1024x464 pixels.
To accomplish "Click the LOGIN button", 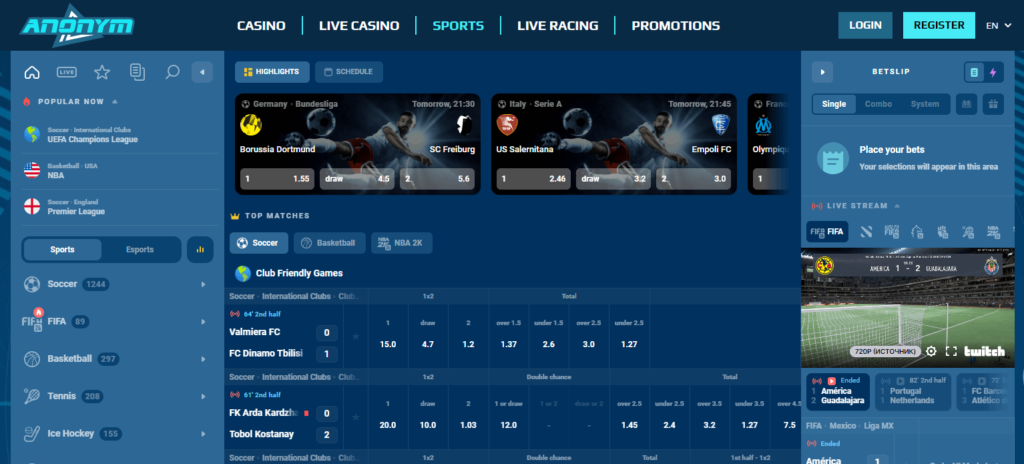I will tap(865, 25).
